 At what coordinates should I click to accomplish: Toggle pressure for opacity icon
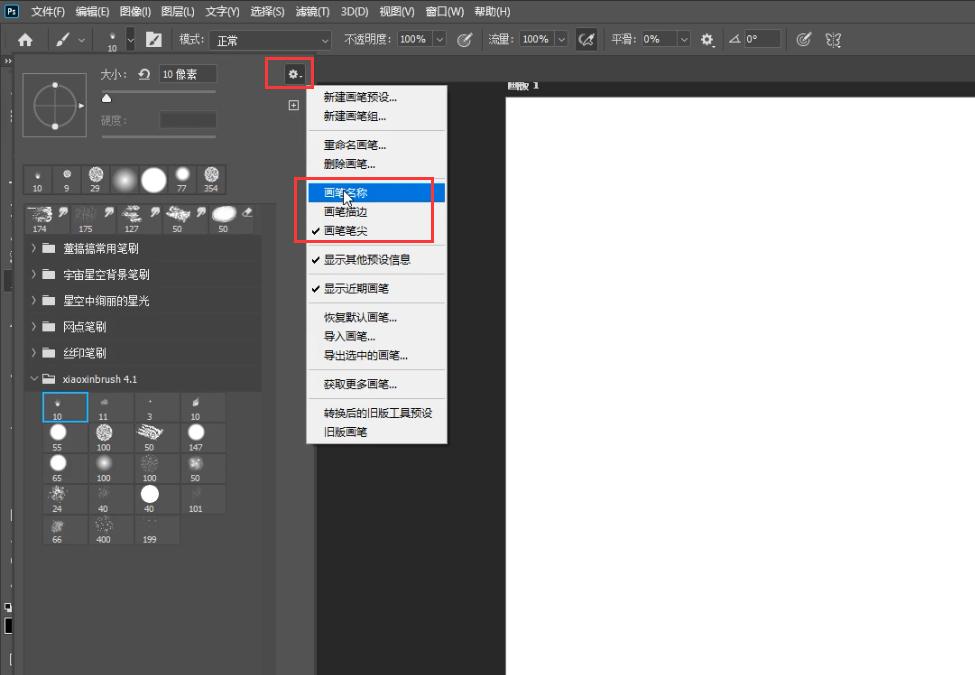point(464,39)
